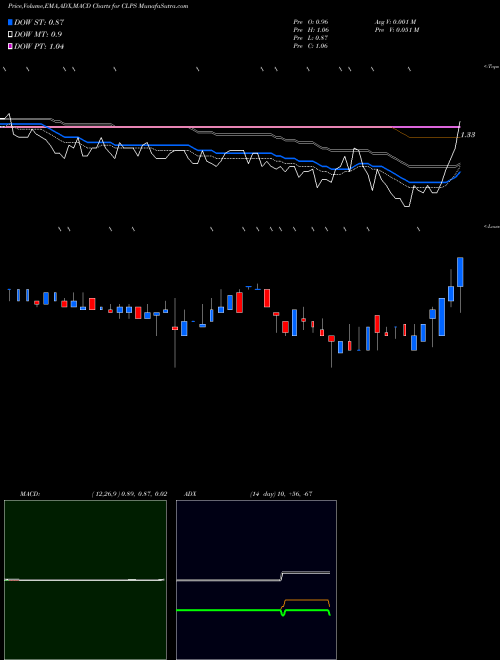This screenshot has width=500, height=660.
Task: Click the '<Tops' marker label
Action: [x=491, y=67]
